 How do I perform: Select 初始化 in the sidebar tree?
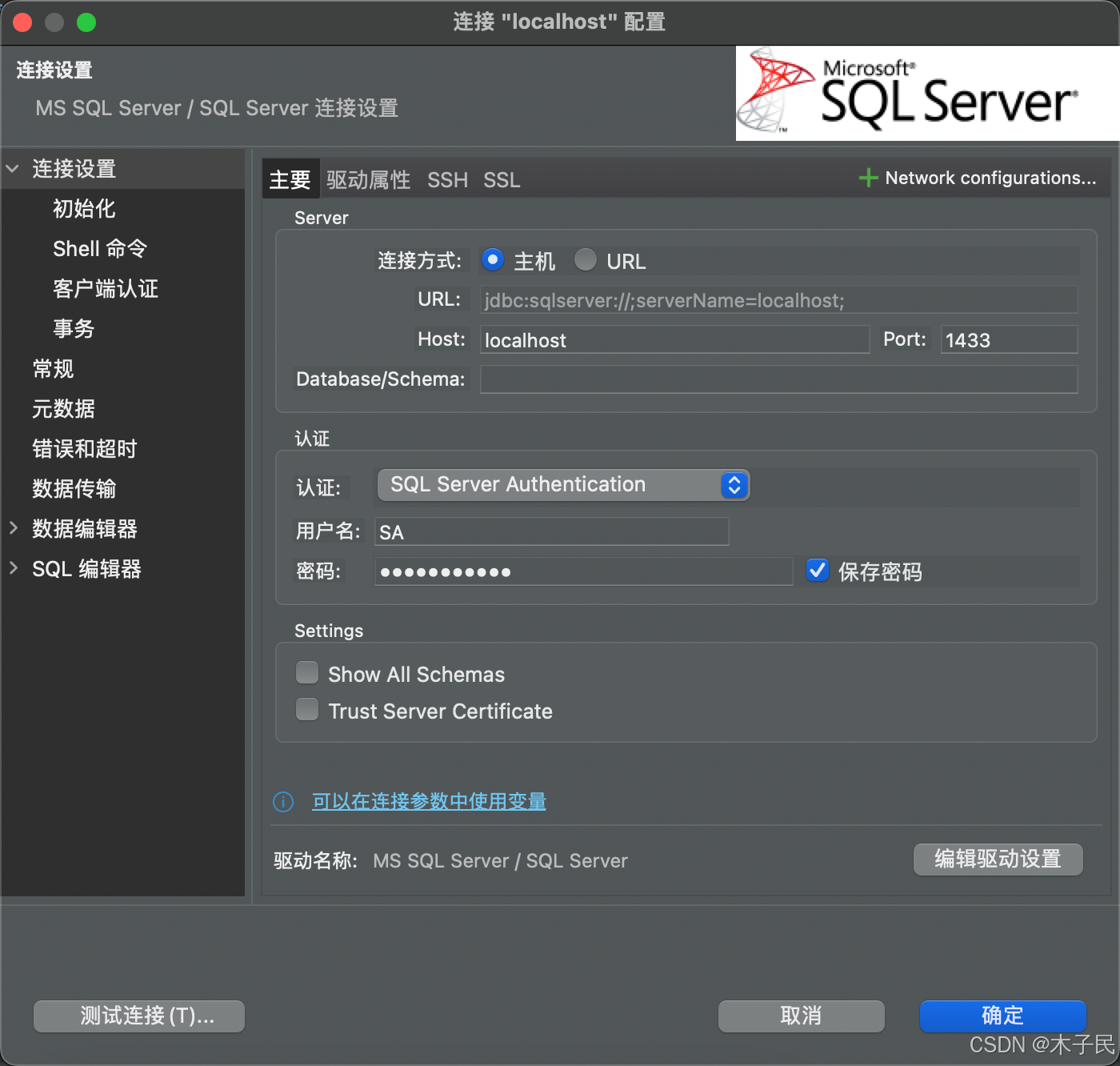(84, 209)
